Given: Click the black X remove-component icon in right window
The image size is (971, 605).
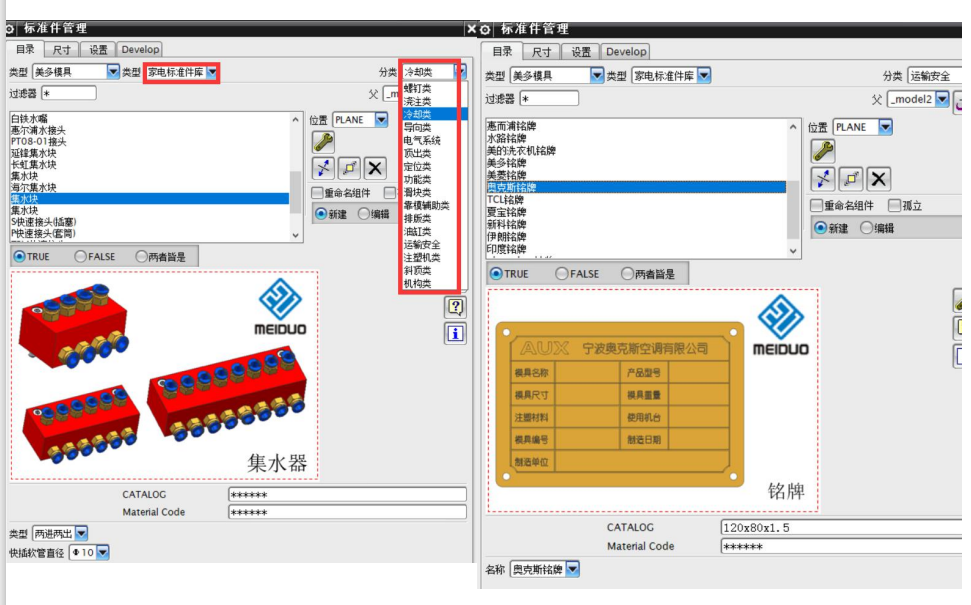Looking at the screenshot, I should pos(878,180).
